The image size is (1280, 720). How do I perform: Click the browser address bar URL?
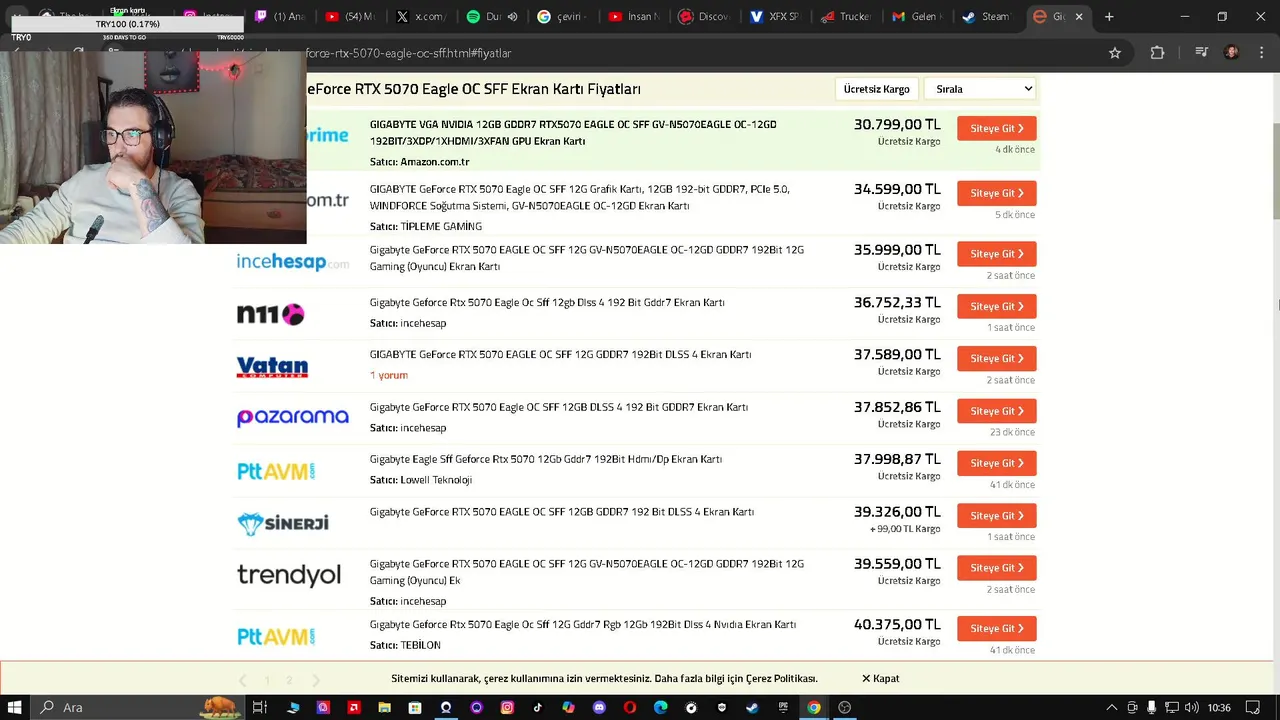pyautogui.click(x=408, y=53)
